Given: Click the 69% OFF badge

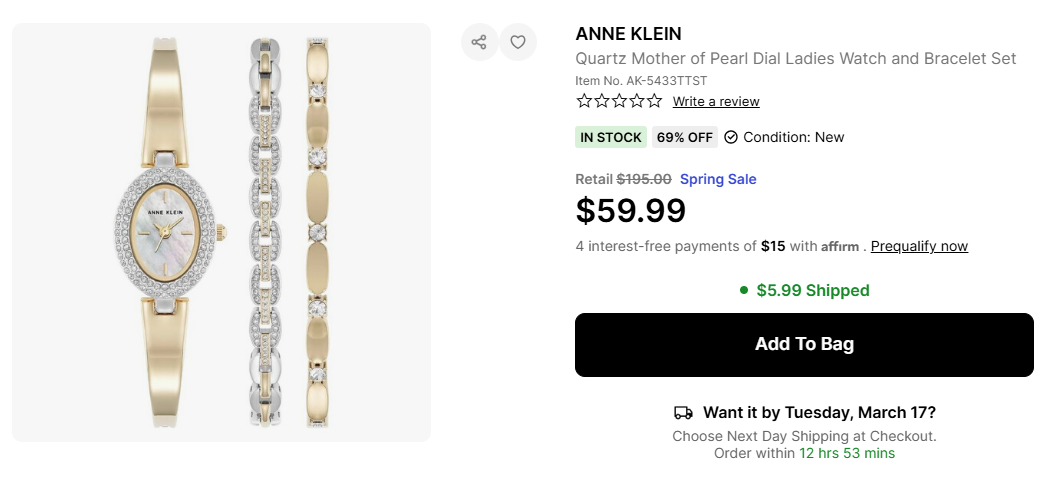Looking at the screenshot, I should pos(685,137).
